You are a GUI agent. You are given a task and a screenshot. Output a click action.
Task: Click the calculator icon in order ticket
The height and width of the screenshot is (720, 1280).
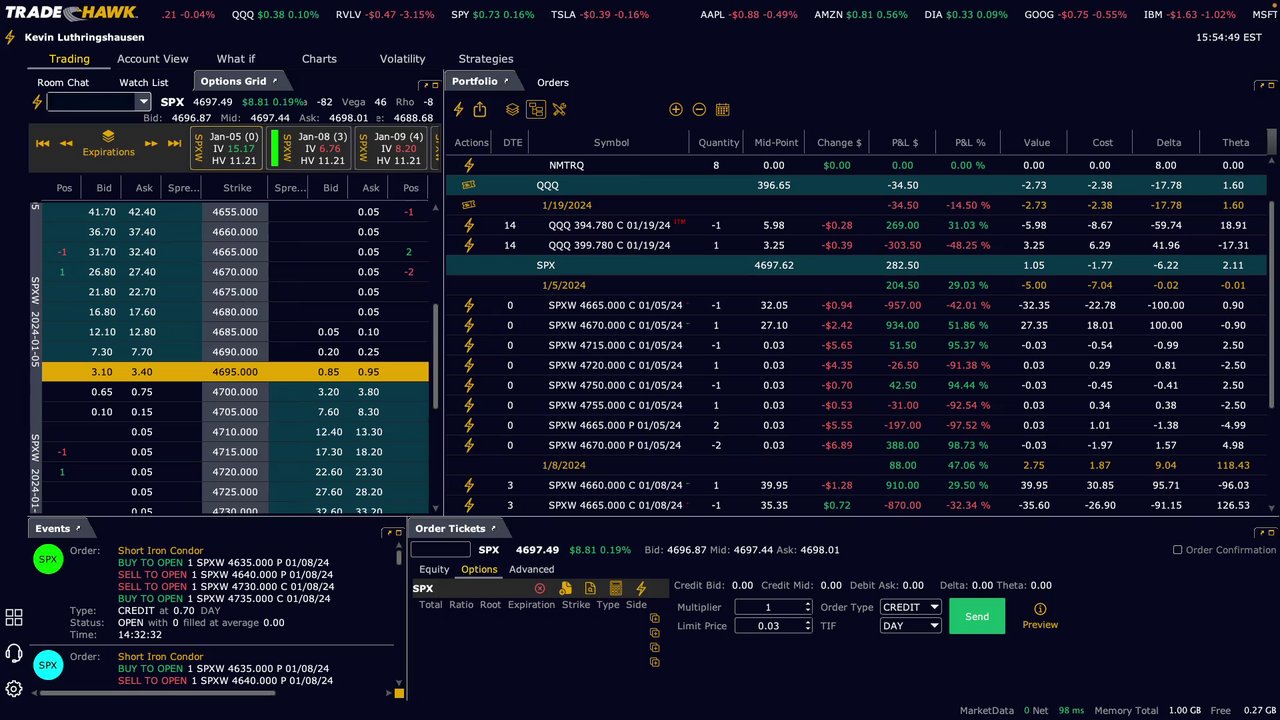coord(616,588)
